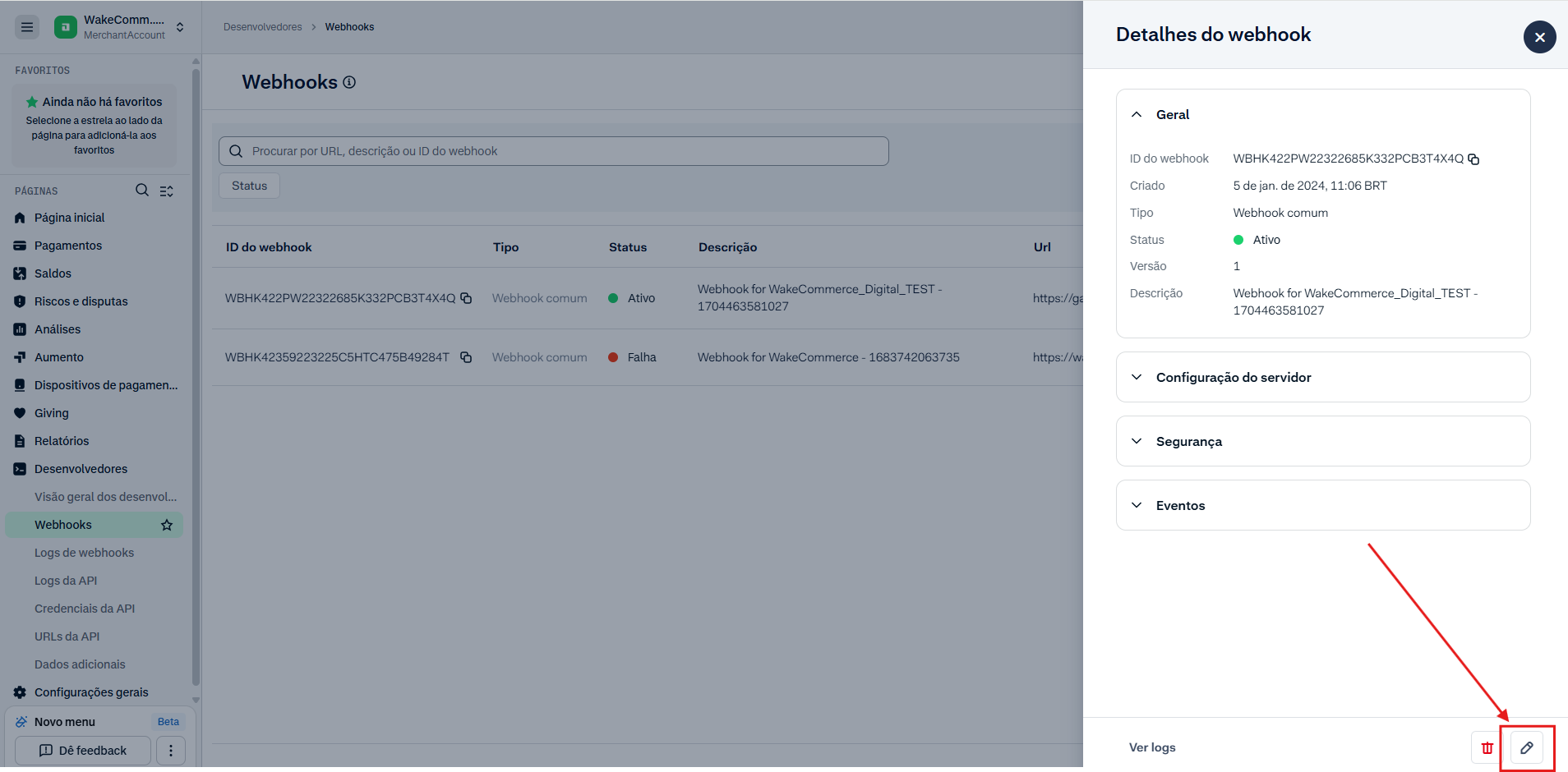
Task: Copy webhook ID ending 3T4X4Q in table
Action: [x=466, y=298]
